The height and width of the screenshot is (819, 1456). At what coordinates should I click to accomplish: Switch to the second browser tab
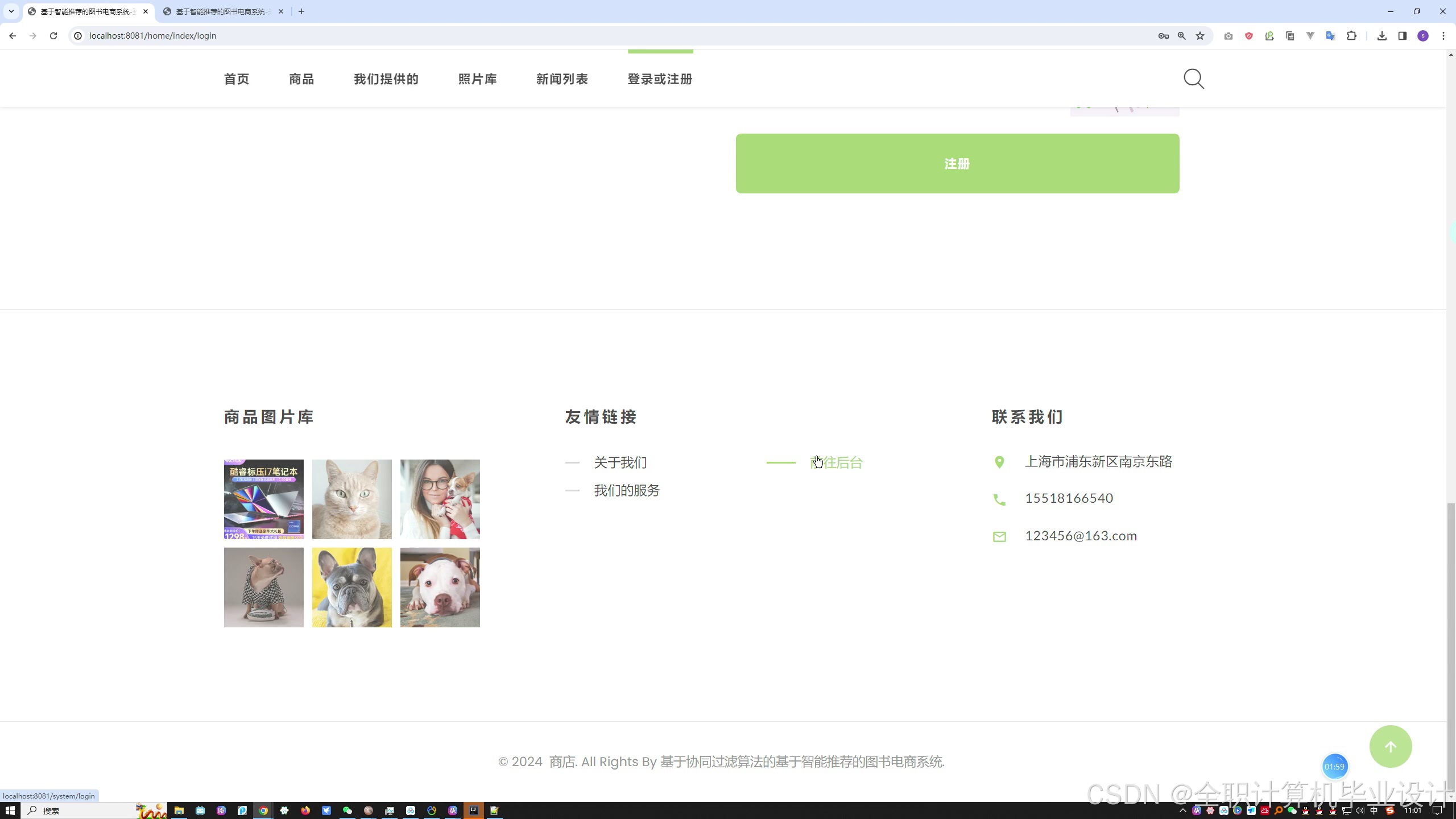(x=222, y=11)
